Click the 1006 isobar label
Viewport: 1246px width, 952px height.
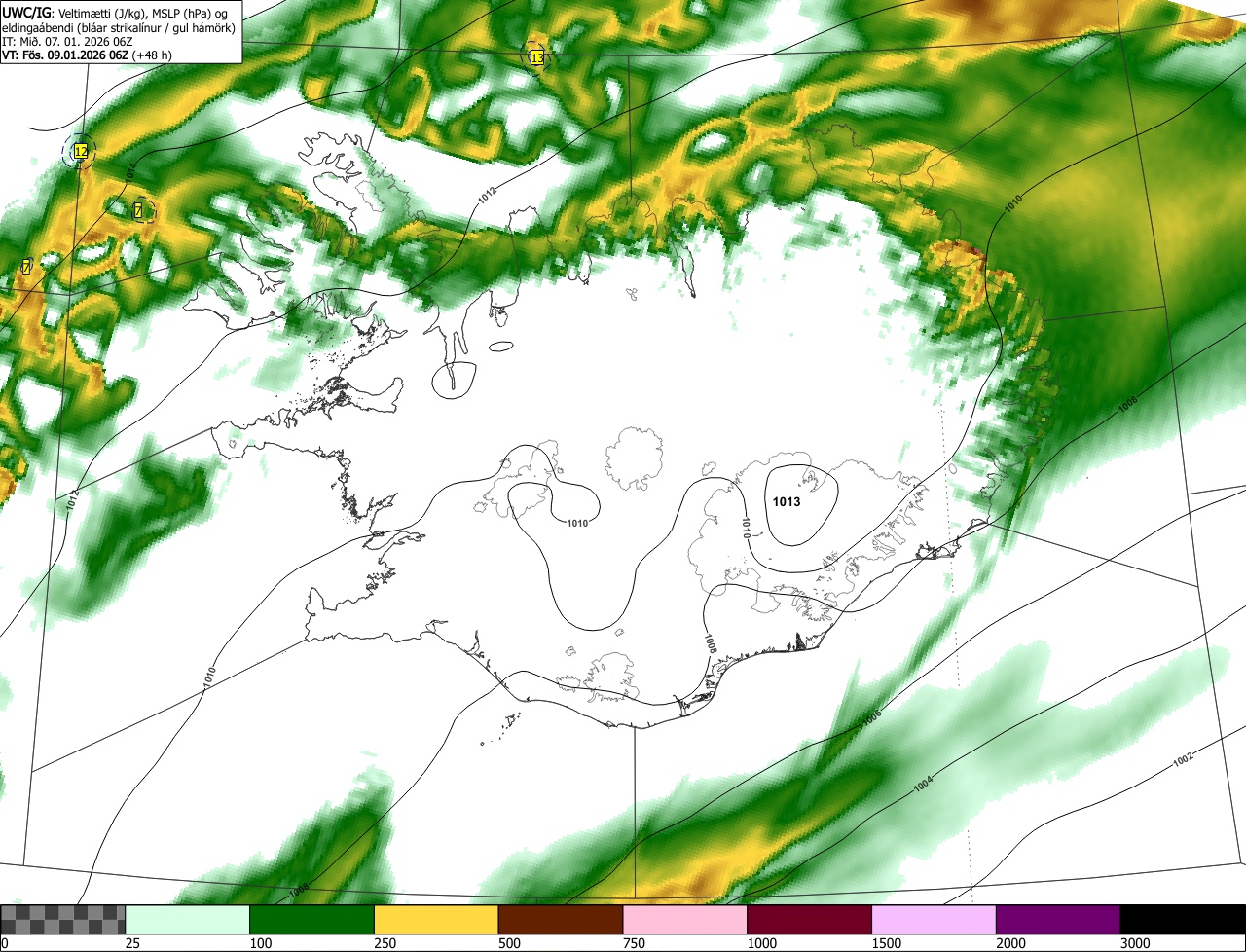pos(871,719)
